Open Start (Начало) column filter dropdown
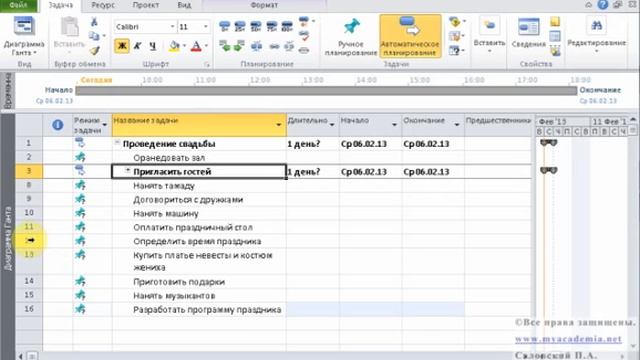 pyautogui.click(x=395, y=124)
